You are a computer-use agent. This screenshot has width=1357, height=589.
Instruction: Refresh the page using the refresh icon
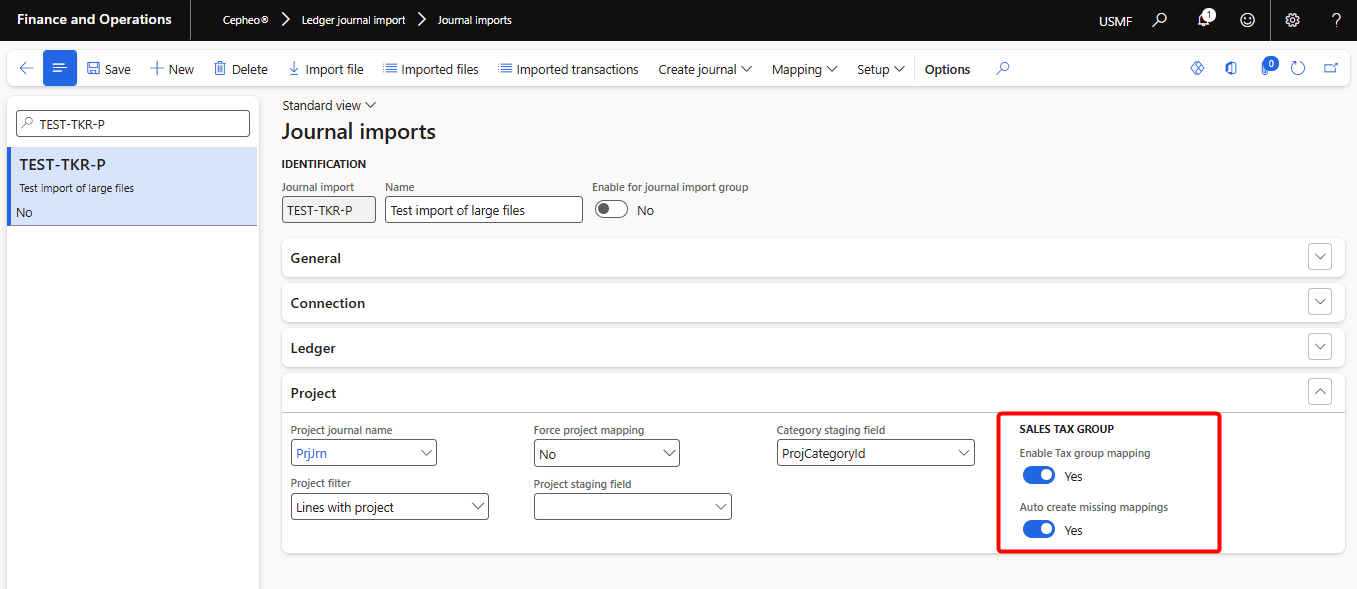1298,69
